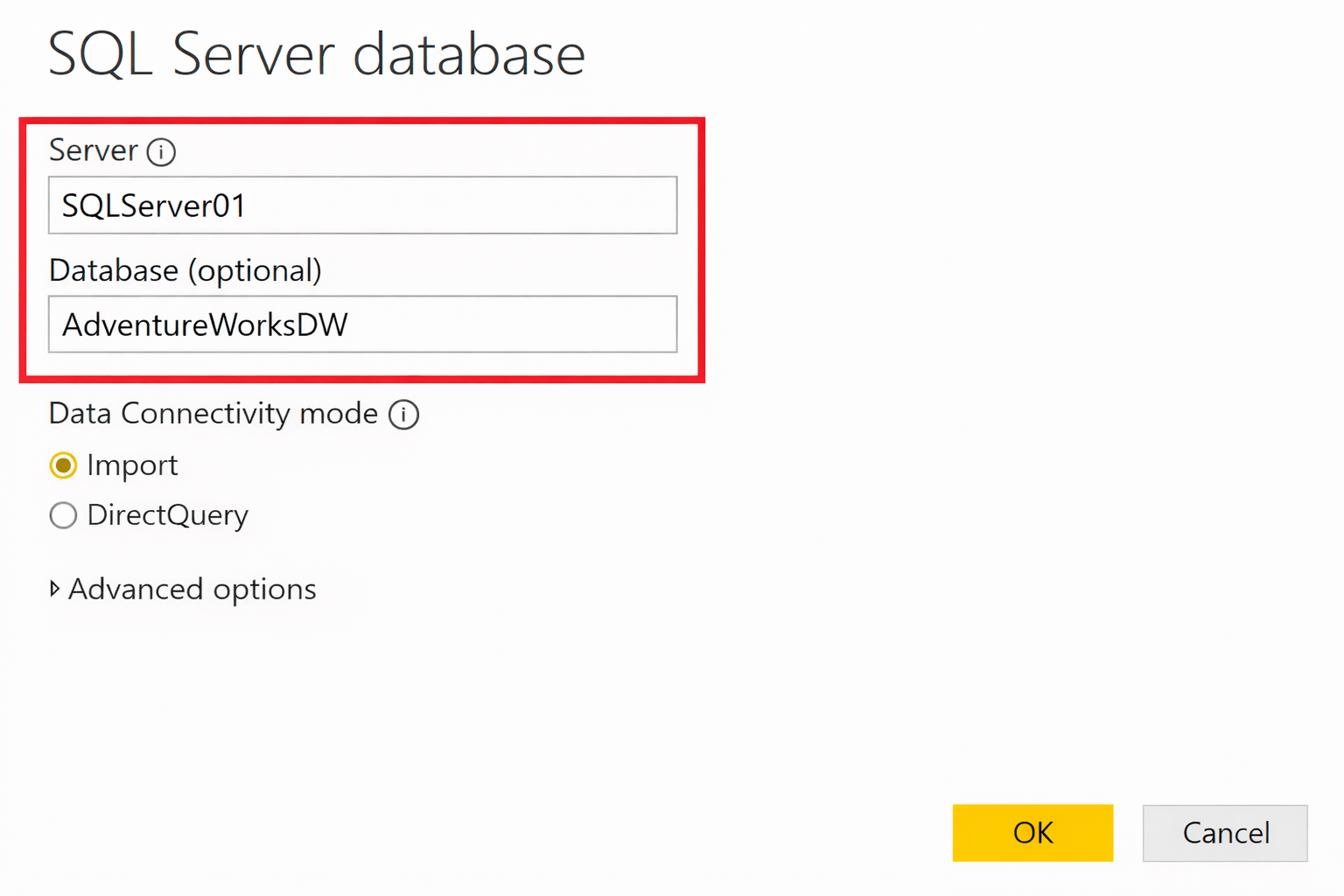Click the Cancel button
This screenshot has height=896, width=1344.
point(1225,833)
